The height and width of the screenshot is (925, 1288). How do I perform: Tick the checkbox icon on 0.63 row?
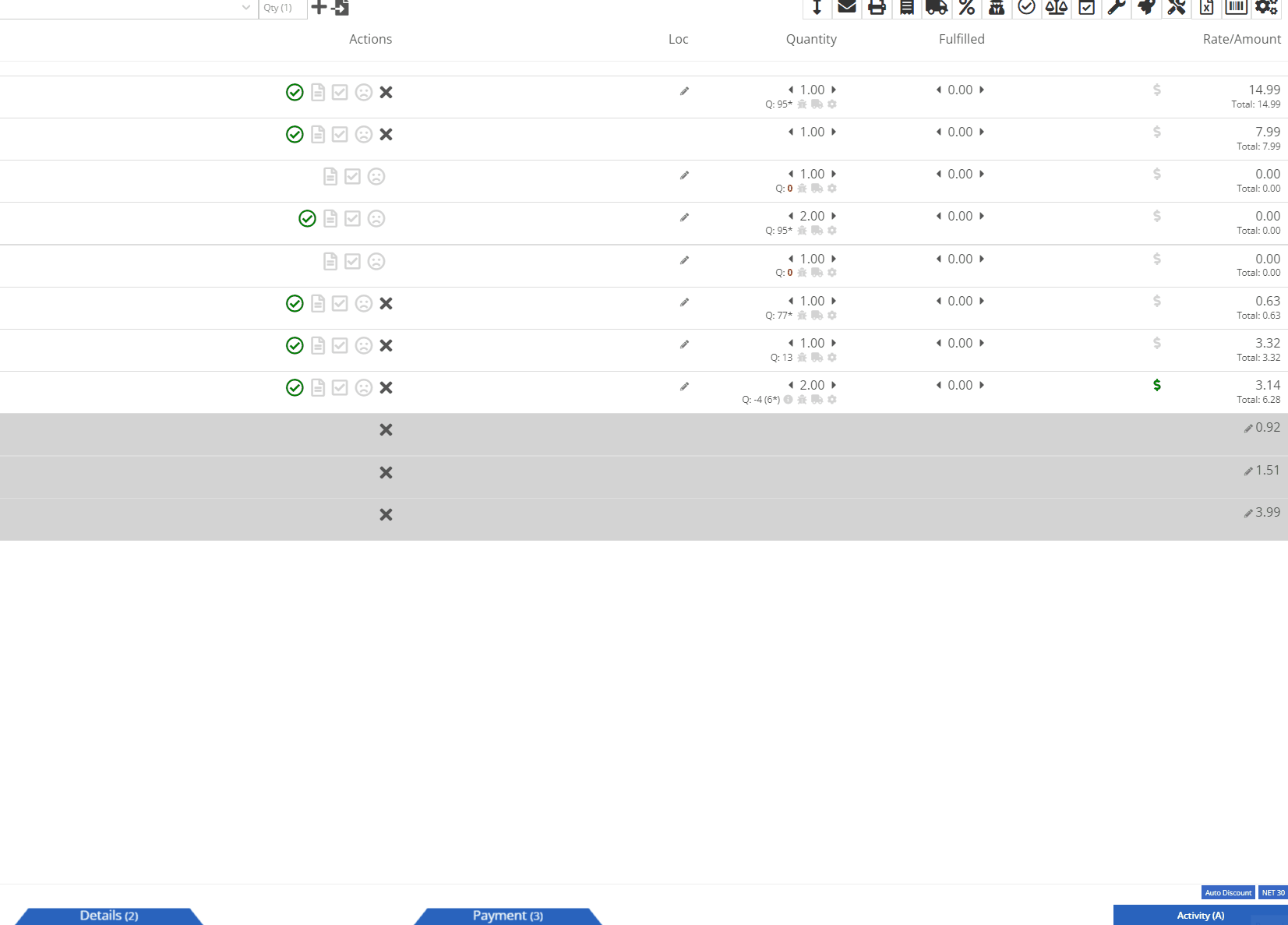(x=340, y=303)
